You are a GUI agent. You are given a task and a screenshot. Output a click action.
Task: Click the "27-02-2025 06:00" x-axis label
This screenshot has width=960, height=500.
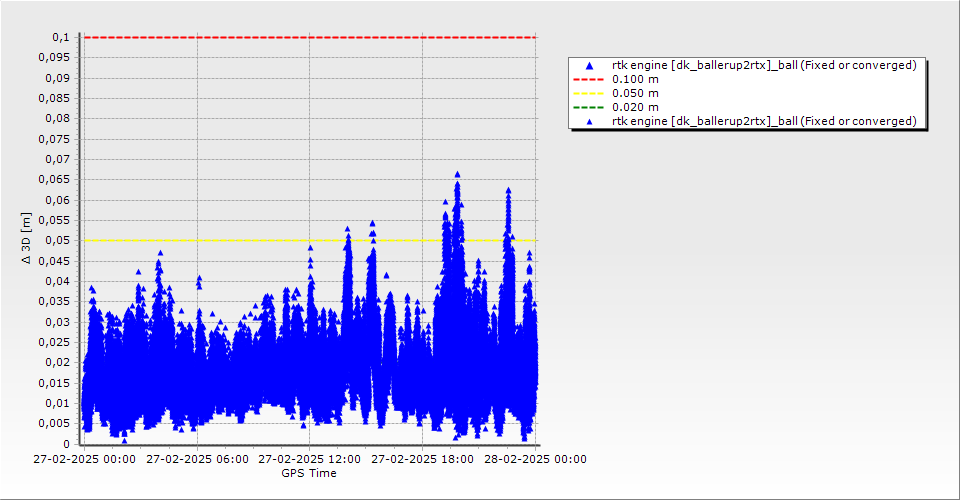click(197, 459)
